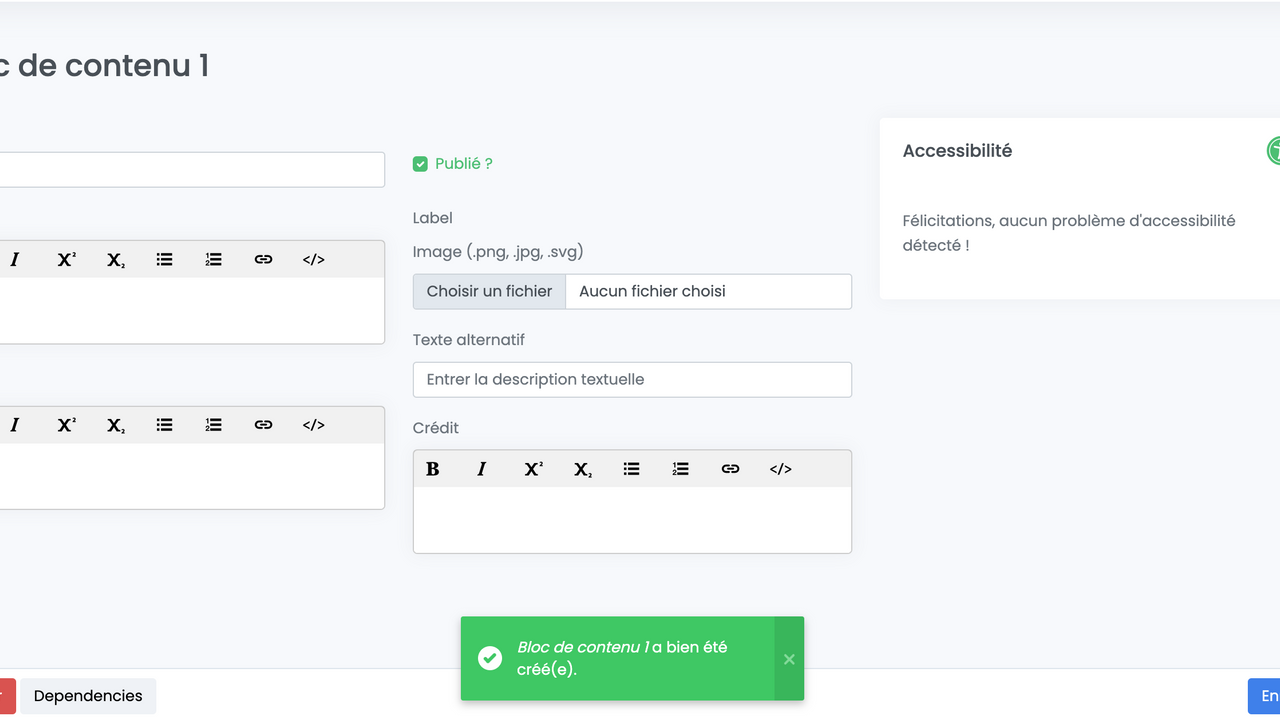
Task: Click into the Texte alternatif field
Action: pos(632,380)
